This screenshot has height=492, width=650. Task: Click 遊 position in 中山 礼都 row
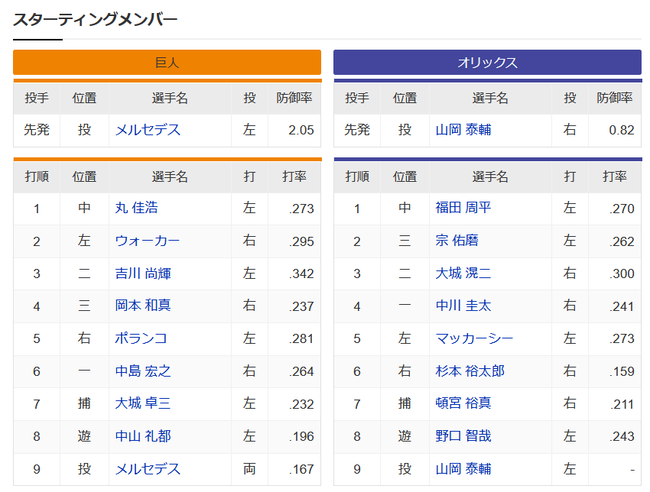point(84,436)
